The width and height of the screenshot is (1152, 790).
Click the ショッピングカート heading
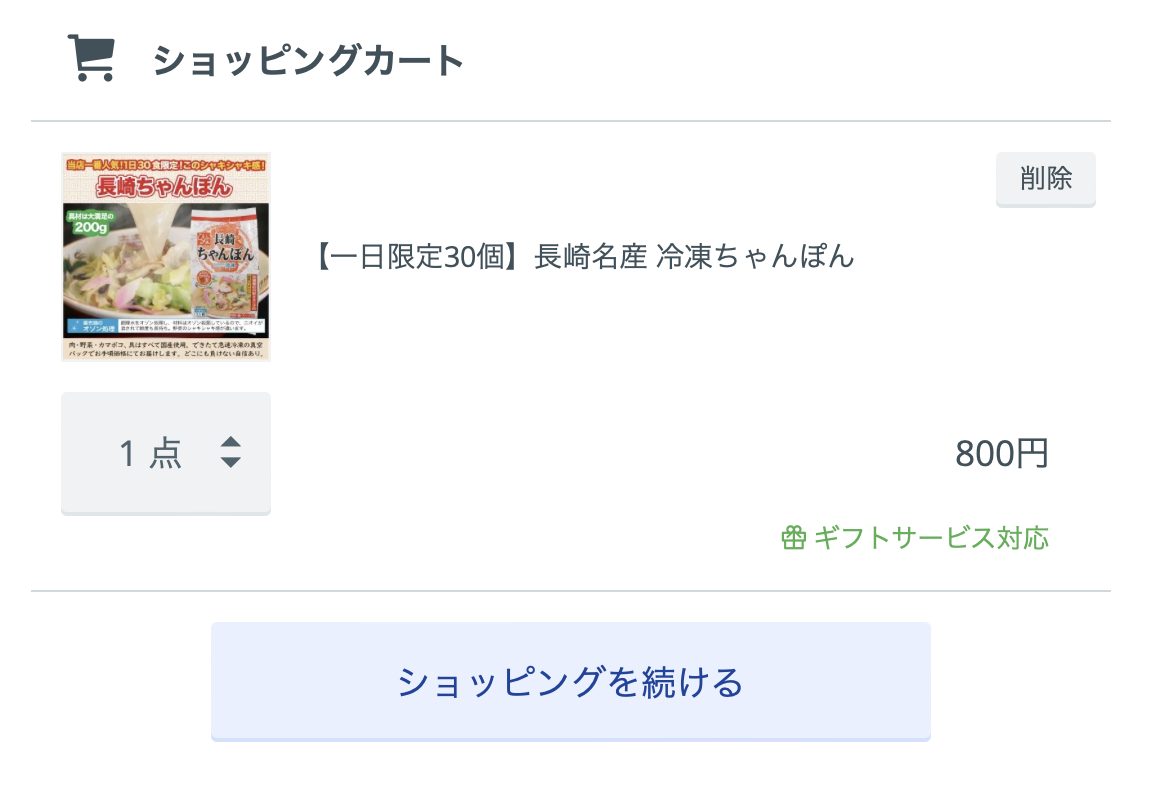308,60
